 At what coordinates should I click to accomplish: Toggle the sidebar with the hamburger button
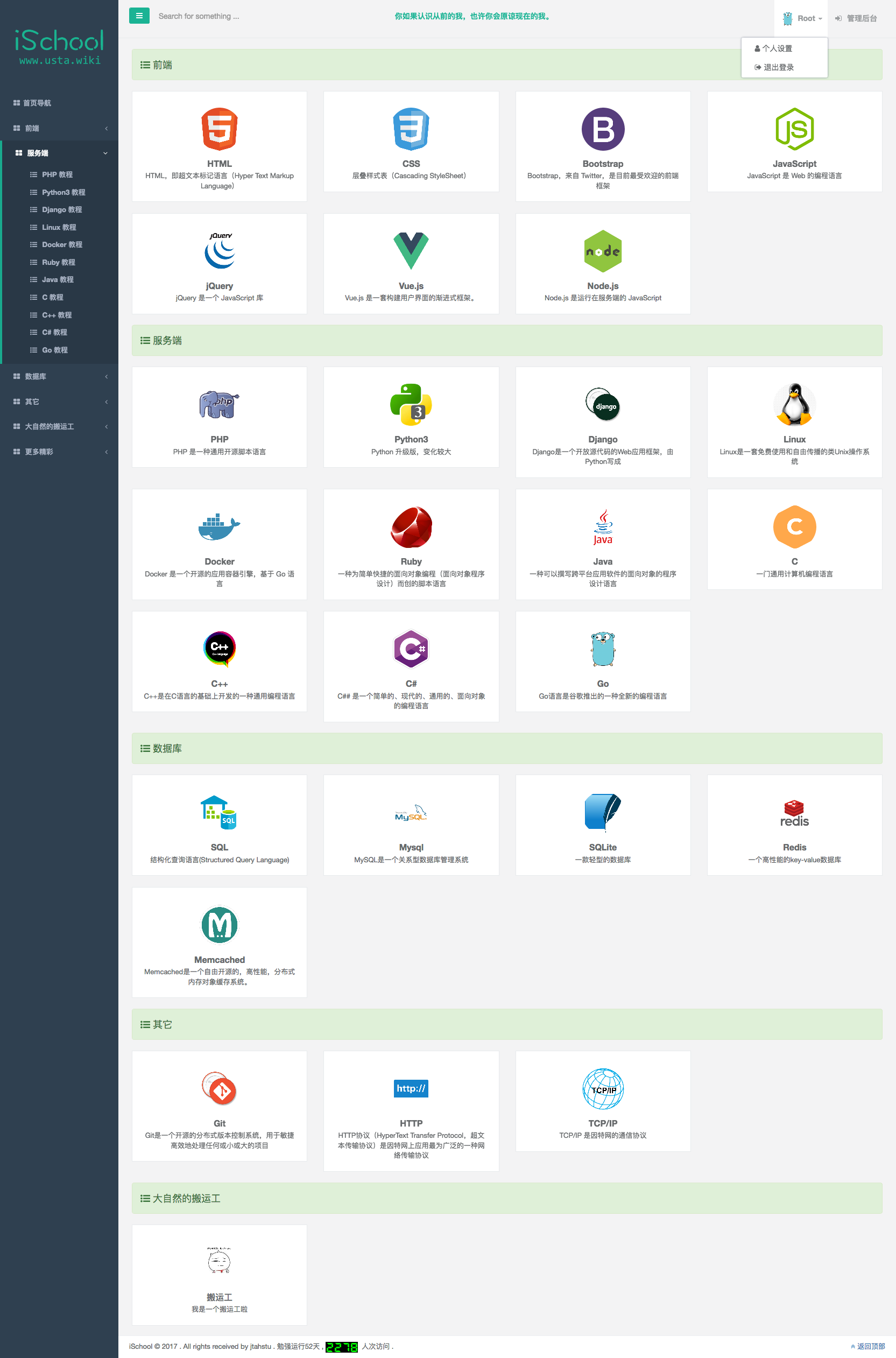tap(139, 16)
